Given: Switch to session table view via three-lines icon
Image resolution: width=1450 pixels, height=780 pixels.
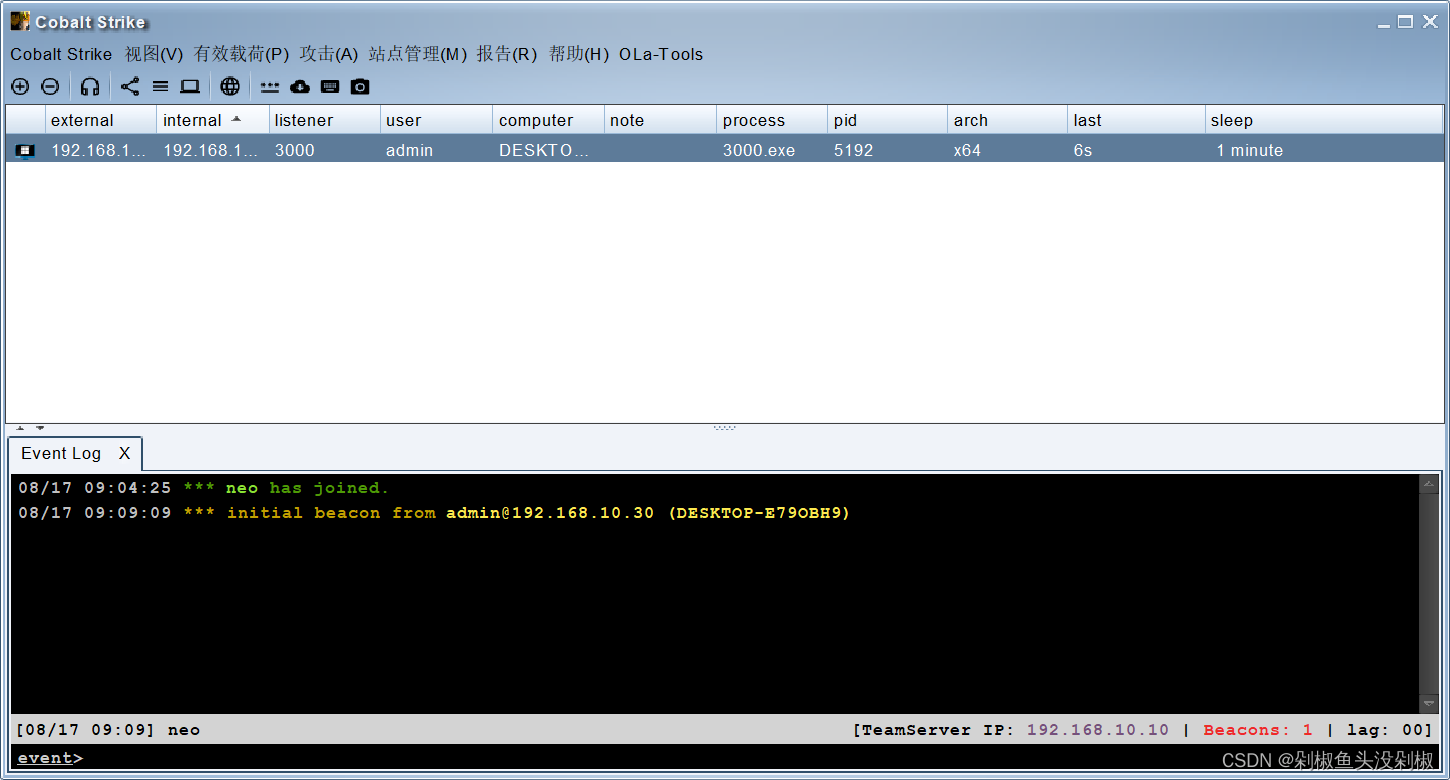Looking at the screenshot, I should click(x=160, y=87).
